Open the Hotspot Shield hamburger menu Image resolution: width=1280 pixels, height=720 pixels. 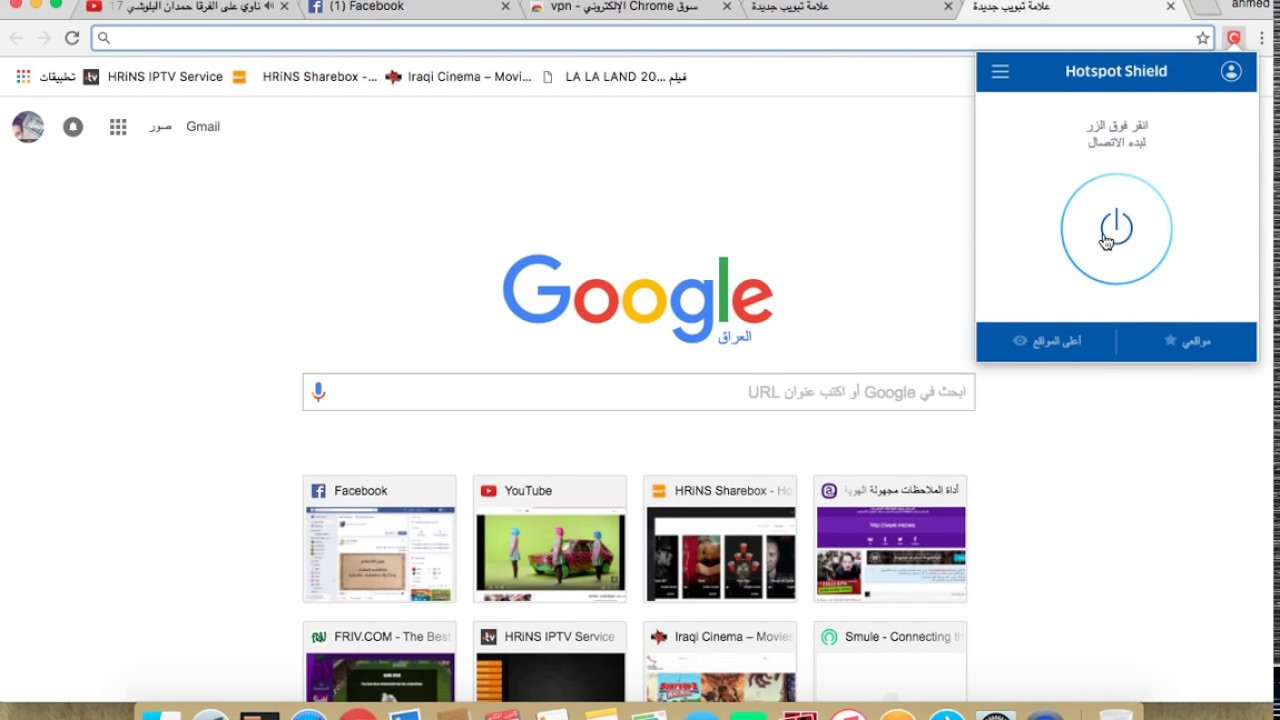1000,71
